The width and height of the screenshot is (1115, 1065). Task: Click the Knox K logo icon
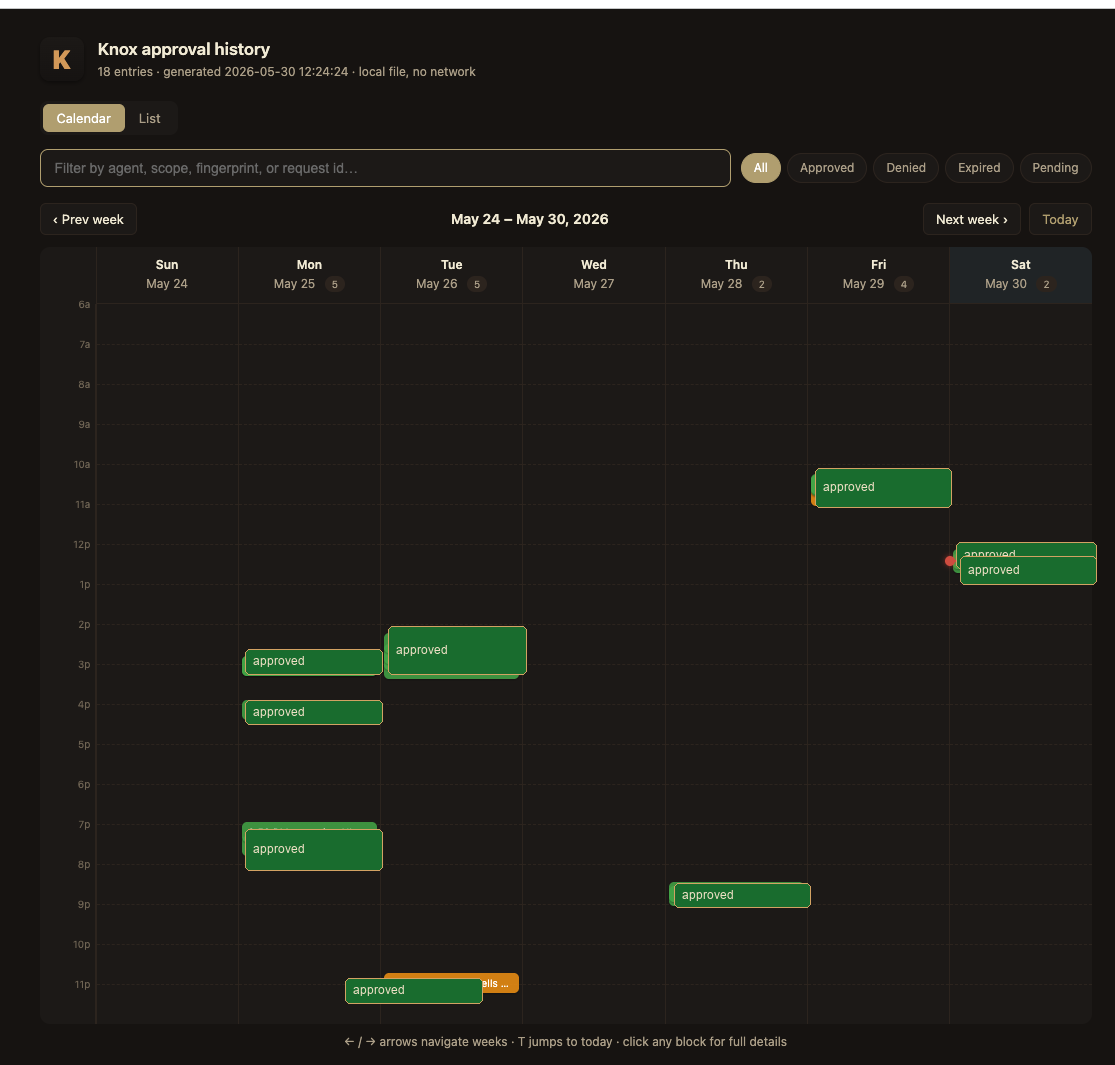[62, 59]
